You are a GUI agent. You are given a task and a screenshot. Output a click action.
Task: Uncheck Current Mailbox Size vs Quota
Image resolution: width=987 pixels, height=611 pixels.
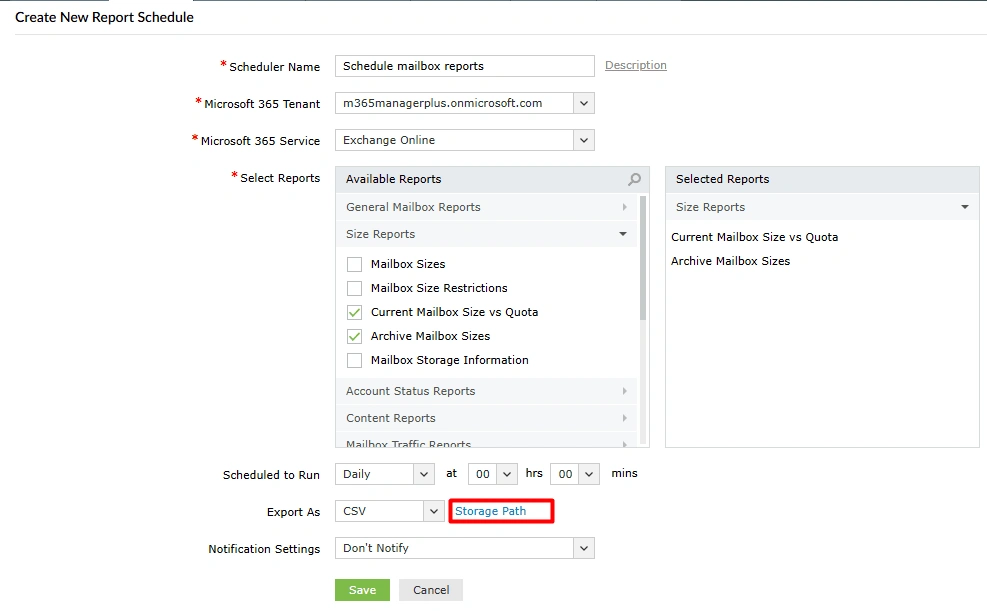354,311
